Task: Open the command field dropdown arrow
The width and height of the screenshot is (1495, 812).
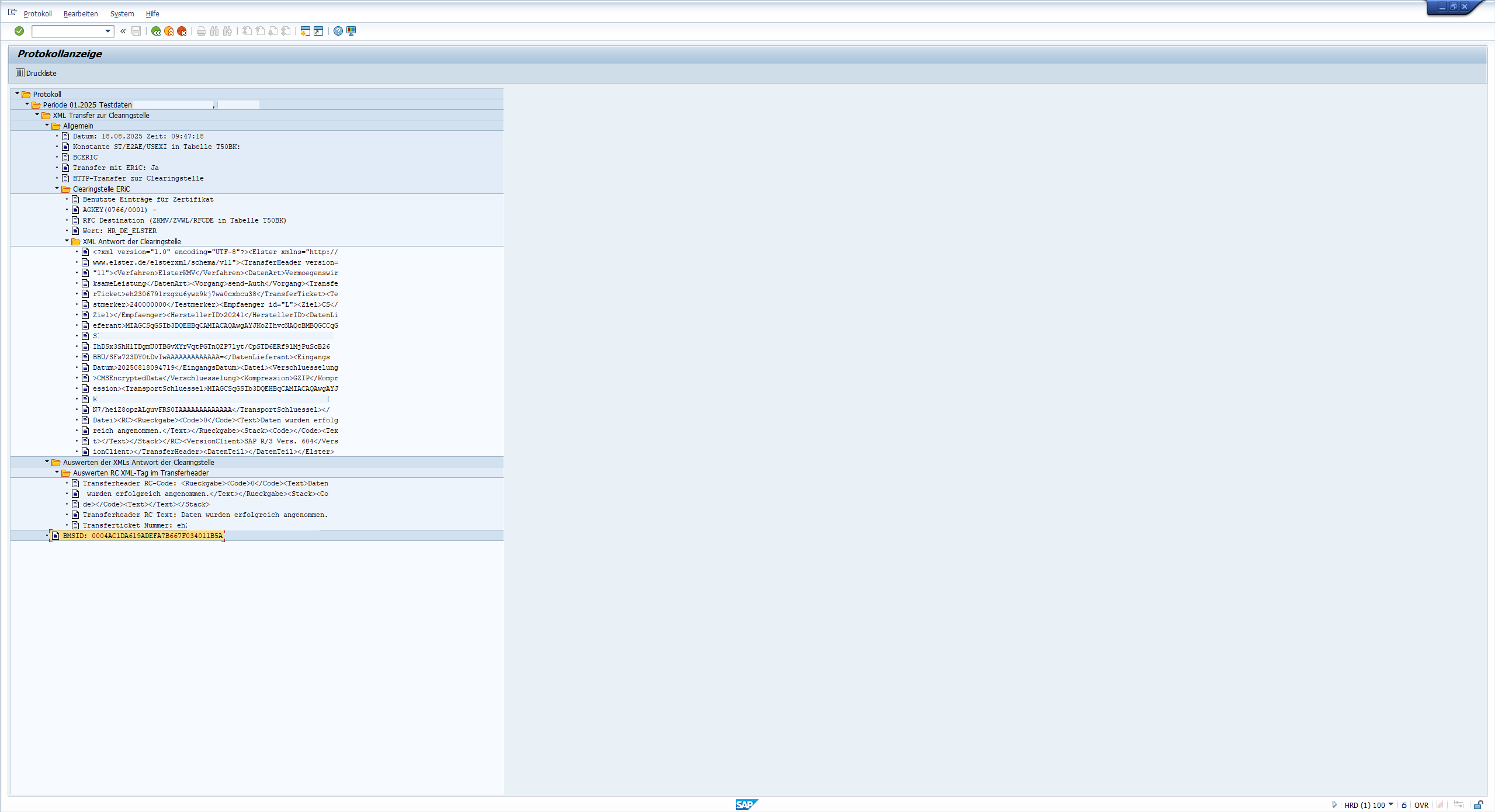Action: click(108, 31)
